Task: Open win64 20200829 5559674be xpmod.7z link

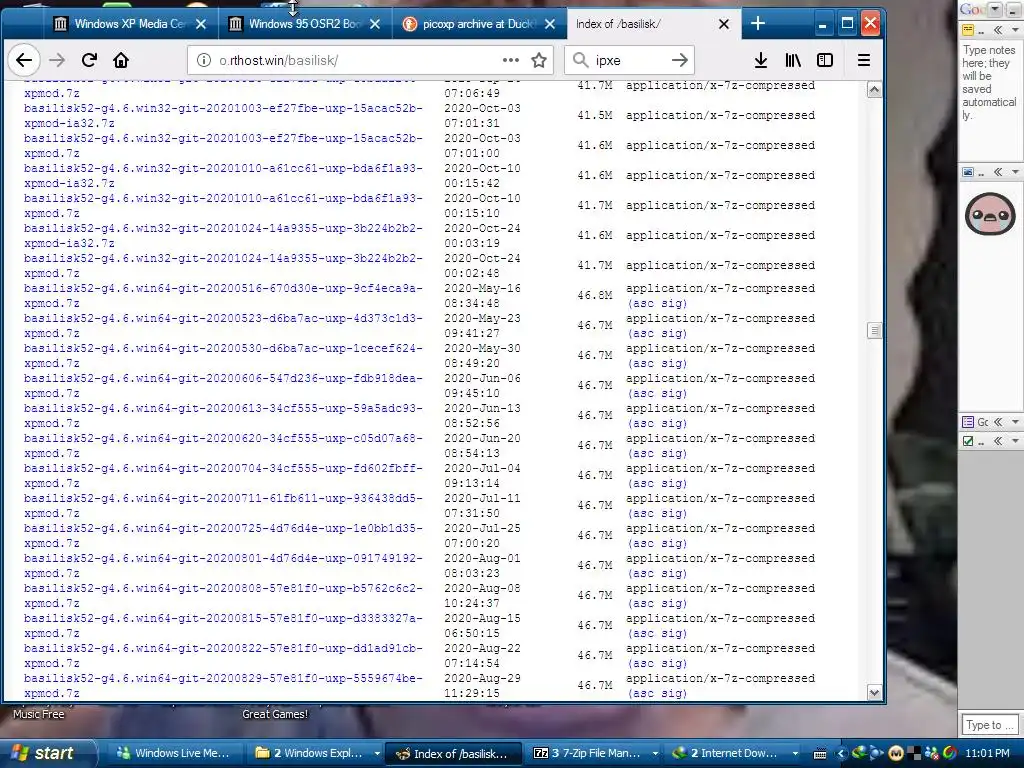Action: 223,686
